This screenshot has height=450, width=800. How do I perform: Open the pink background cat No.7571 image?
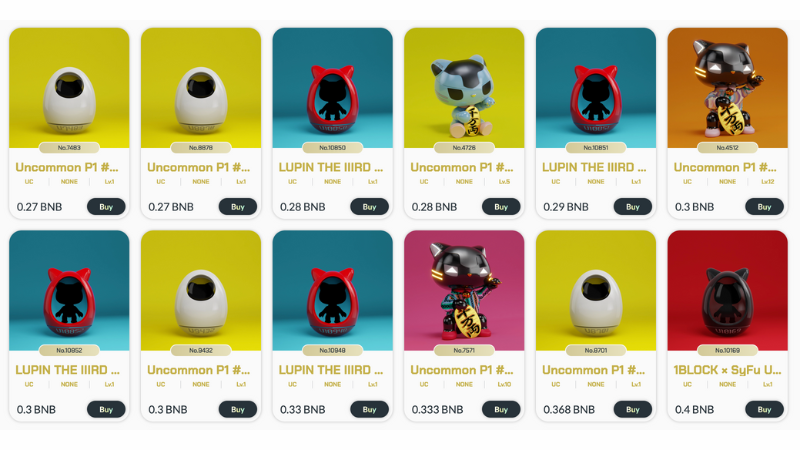click(x=464, y=290)
